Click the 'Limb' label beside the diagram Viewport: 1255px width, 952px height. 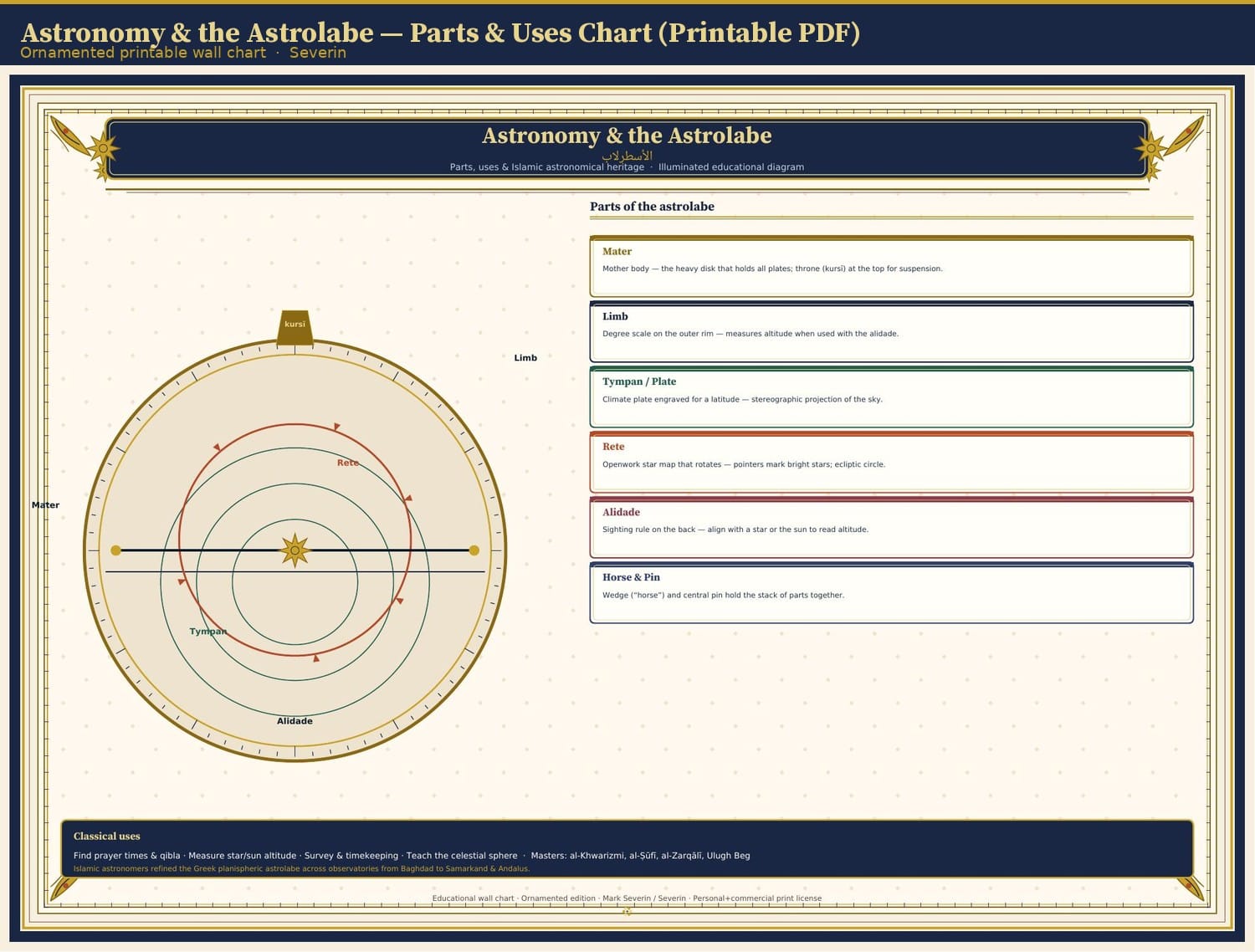pyautogui.click(x=525, y=358)
